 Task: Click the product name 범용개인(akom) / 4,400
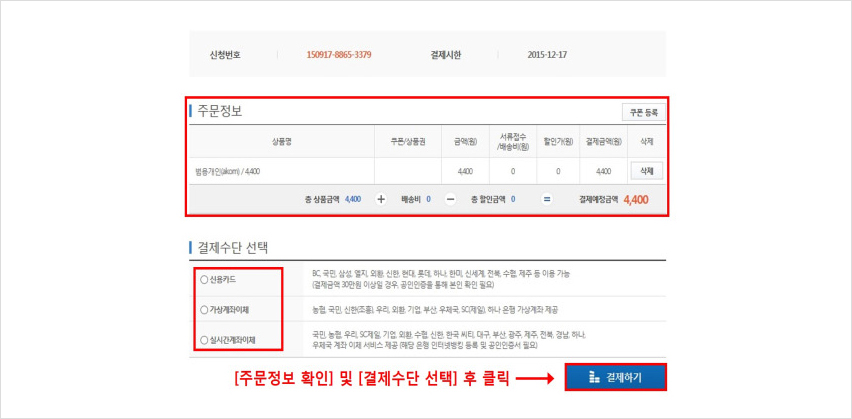pyautogui.click(x=226, y=172)
